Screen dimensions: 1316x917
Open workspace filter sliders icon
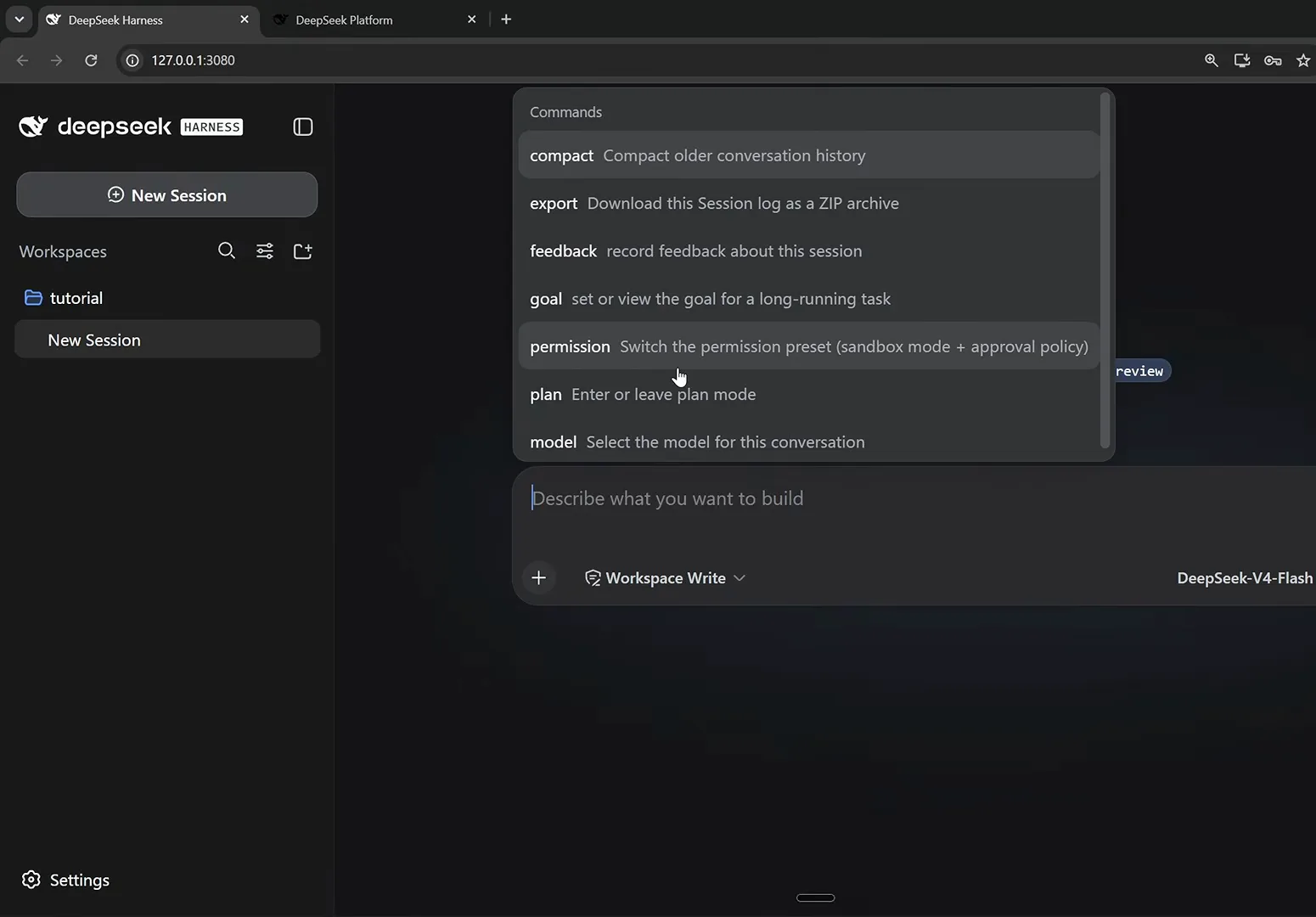pyautogui.click(x=265, y=250)
